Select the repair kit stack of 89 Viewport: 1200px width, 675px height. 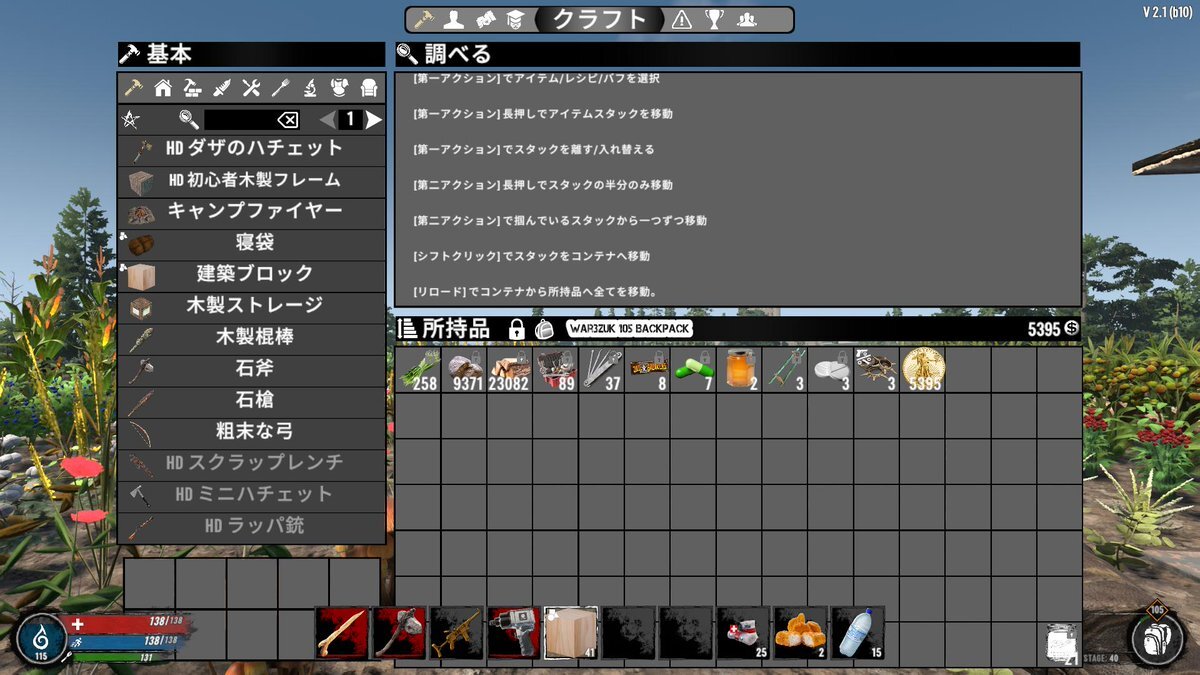click(x=556, y=369)
